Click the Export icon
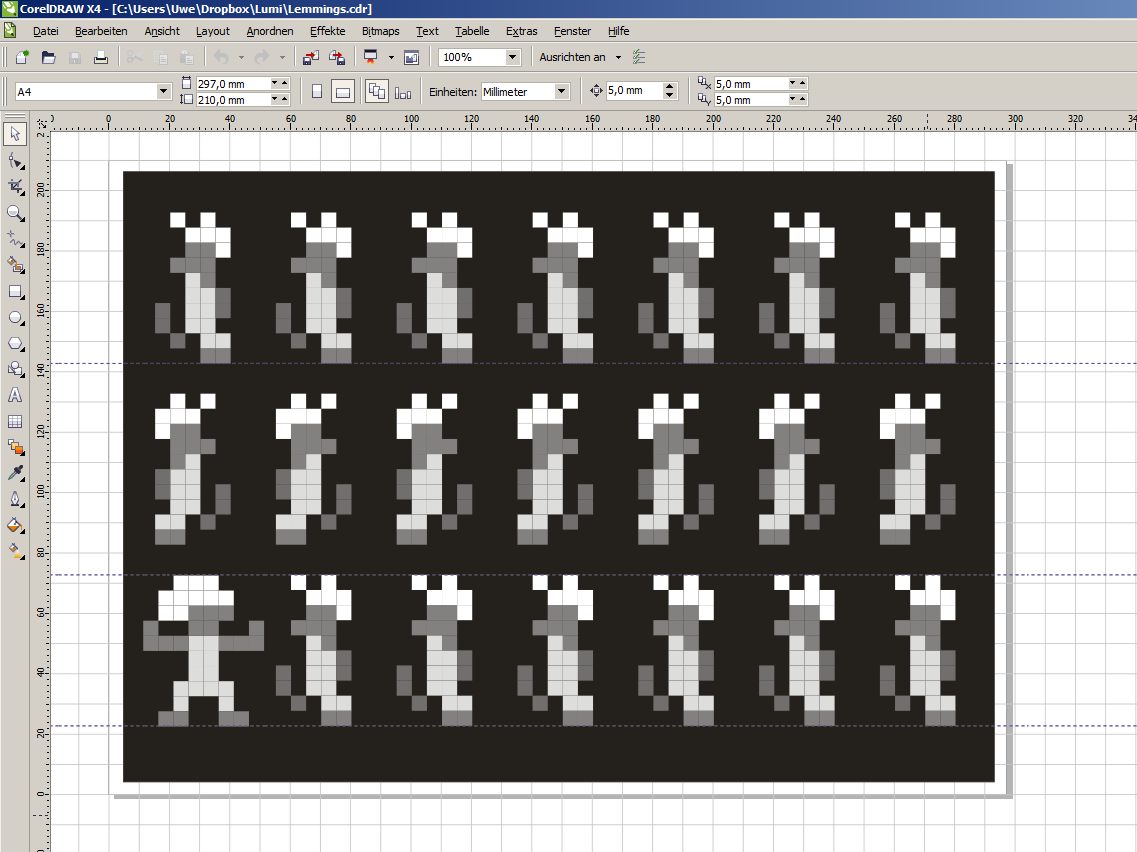 (337, 57)
